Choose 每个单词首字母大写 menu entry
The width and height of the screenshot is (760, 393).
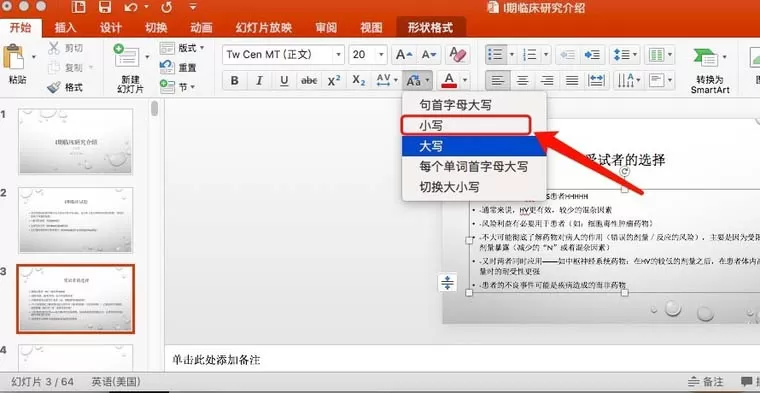click(474, 167)
